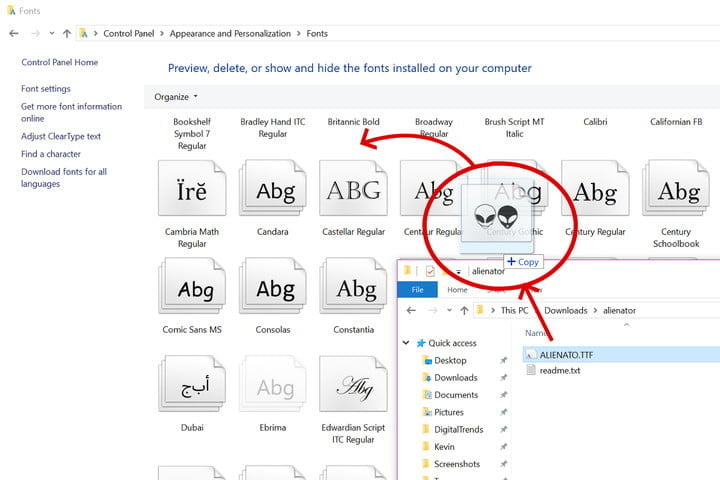The width and height of the screenshot is (720, 480).
Task: Click the Consolas font icon
Action: 273,285
